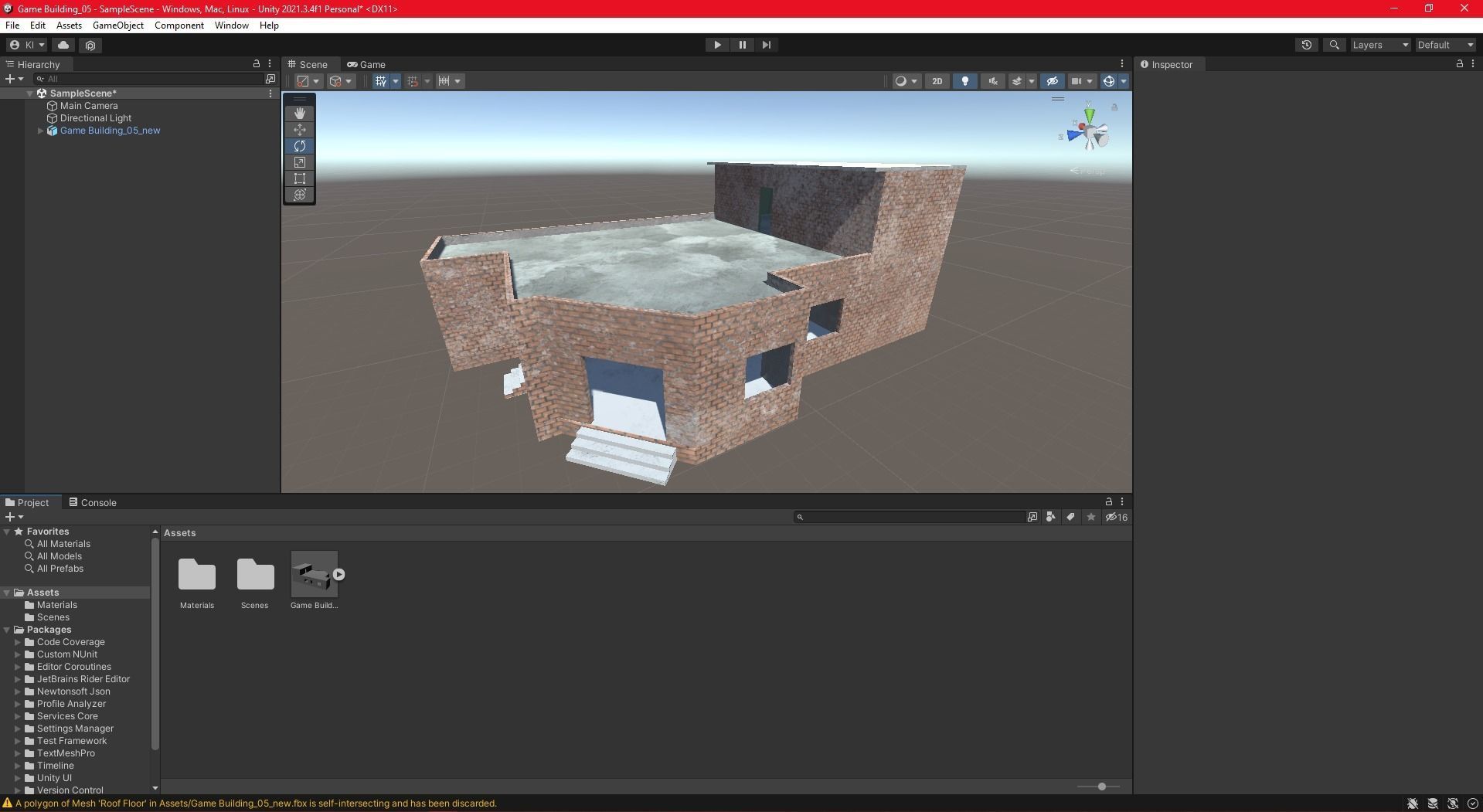The width and height of the screenshot is (1483, 812).
Task: Toggle scene gizmo lock icon
Action: (1114, 107)
